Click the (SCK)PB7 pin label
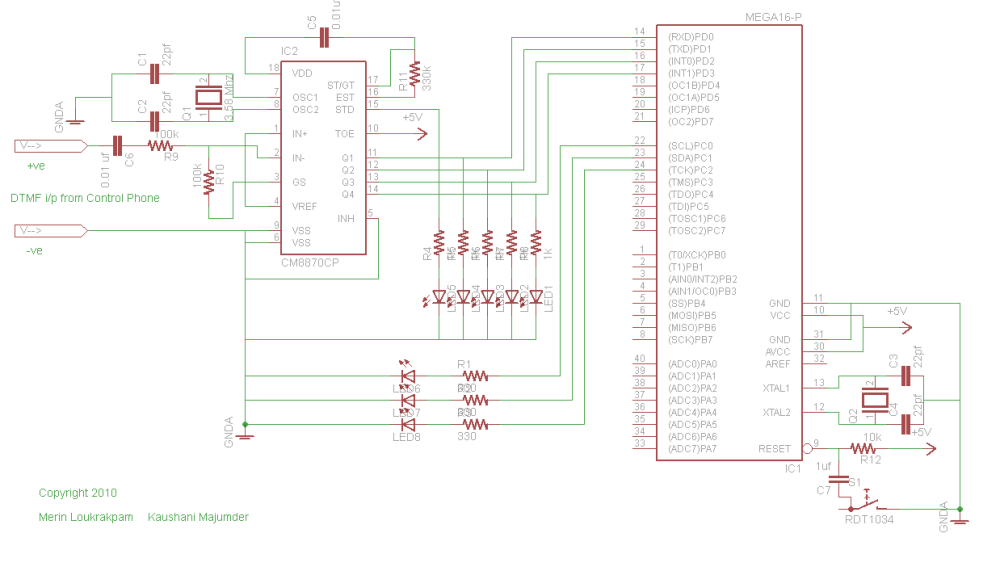Viewport: 1000px width, 571px height. (691, 340)
